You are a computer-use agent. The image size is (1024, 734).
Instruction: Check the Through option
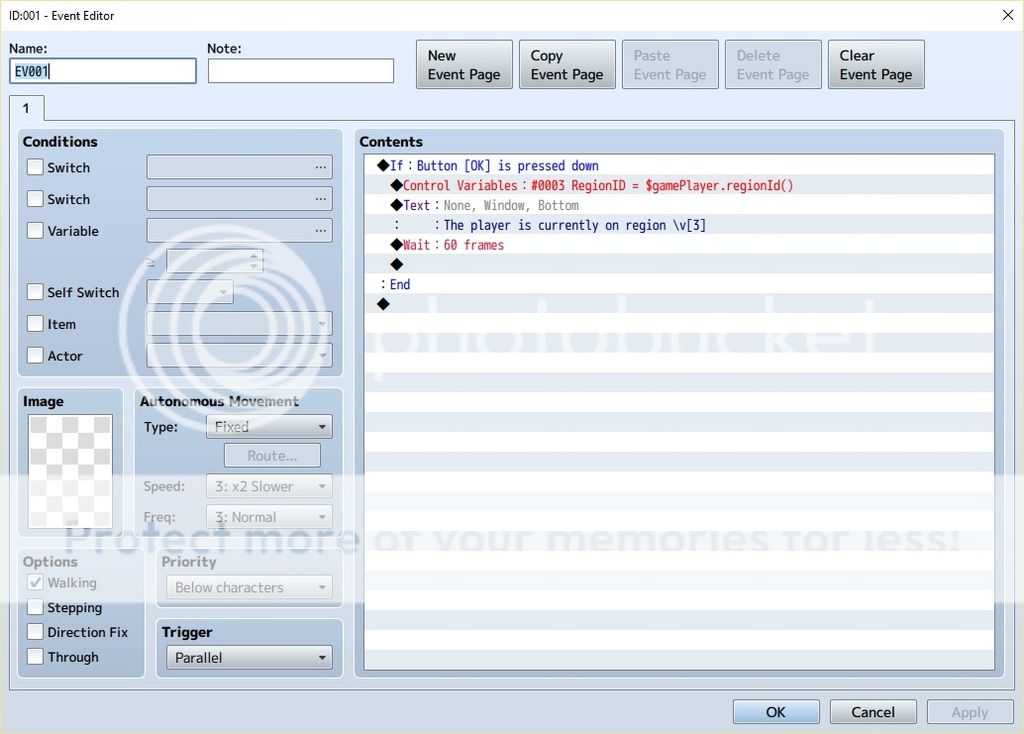tap(36, 657)
